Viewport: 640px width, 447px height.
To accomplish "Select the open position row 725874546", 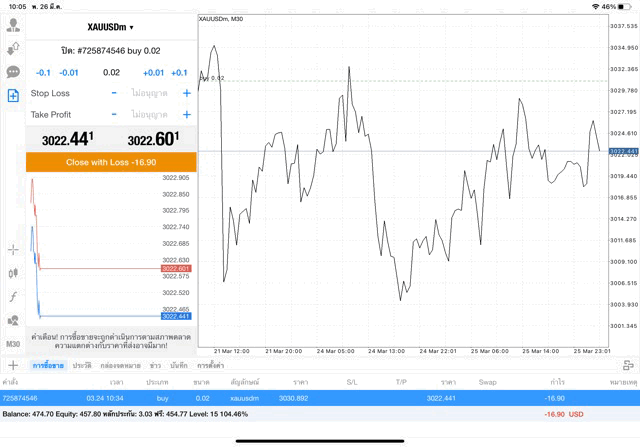I will point(320,398).
